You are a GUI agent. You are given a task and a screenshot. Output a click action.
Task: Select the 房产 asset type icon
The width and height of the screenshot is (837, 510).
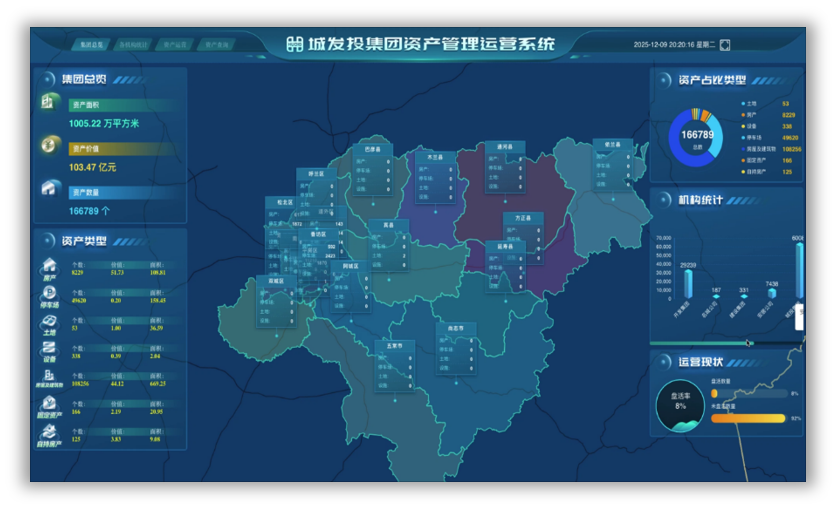[49, 268]
